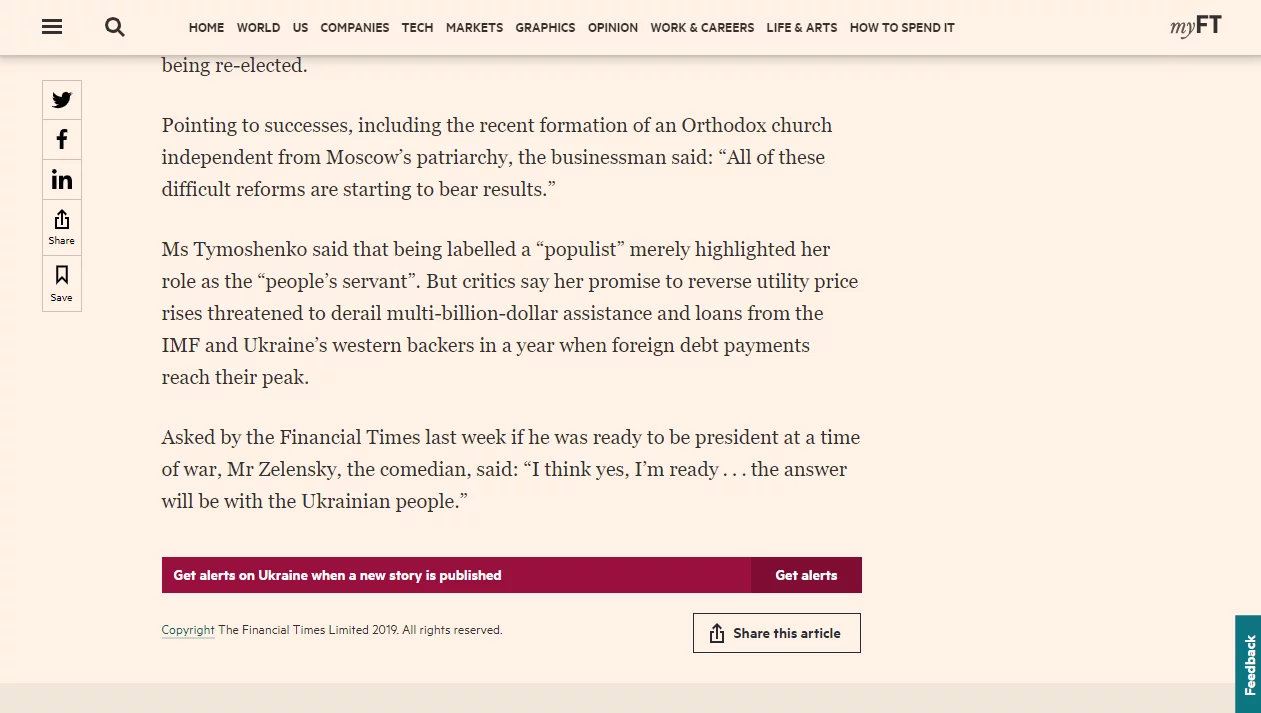Follow the Copyright link
Image resolution: width=1261 pixels, height=713 pixels.
tap(188, 630)
